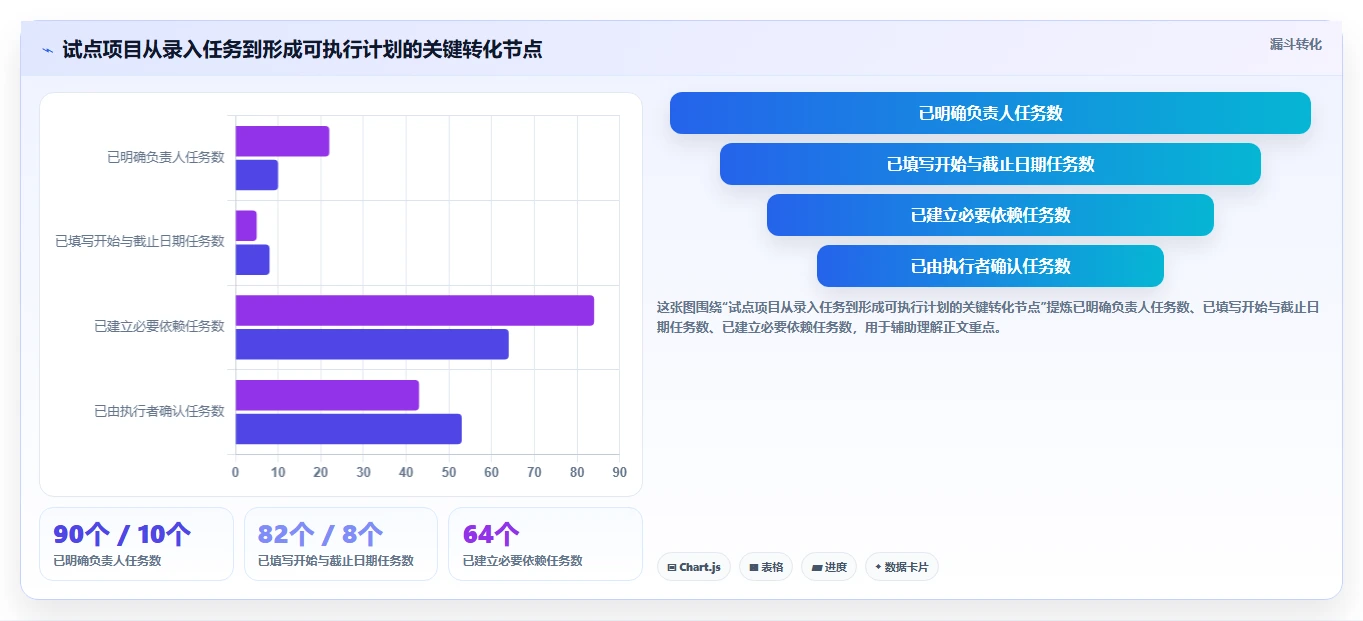Click the x-axis tick label 60
This screenshot has height=621, width=1363.
[x=491, y=472]
